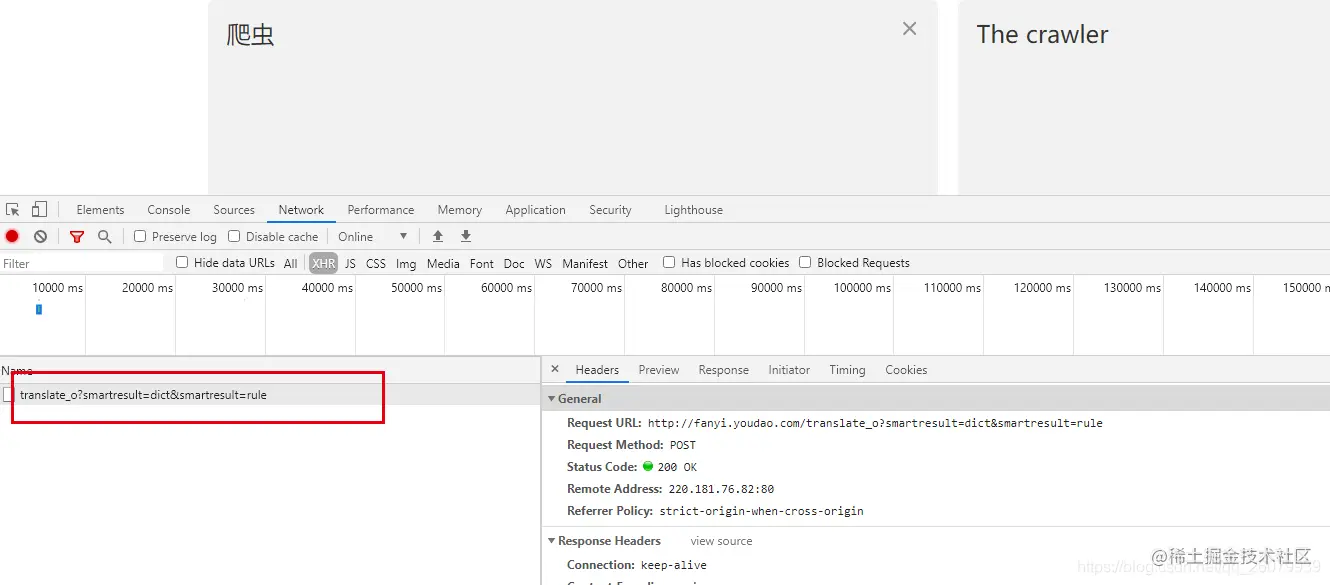
Task: Filter requests by Media type
Action: pyautogui.click(x=443, y=264)
